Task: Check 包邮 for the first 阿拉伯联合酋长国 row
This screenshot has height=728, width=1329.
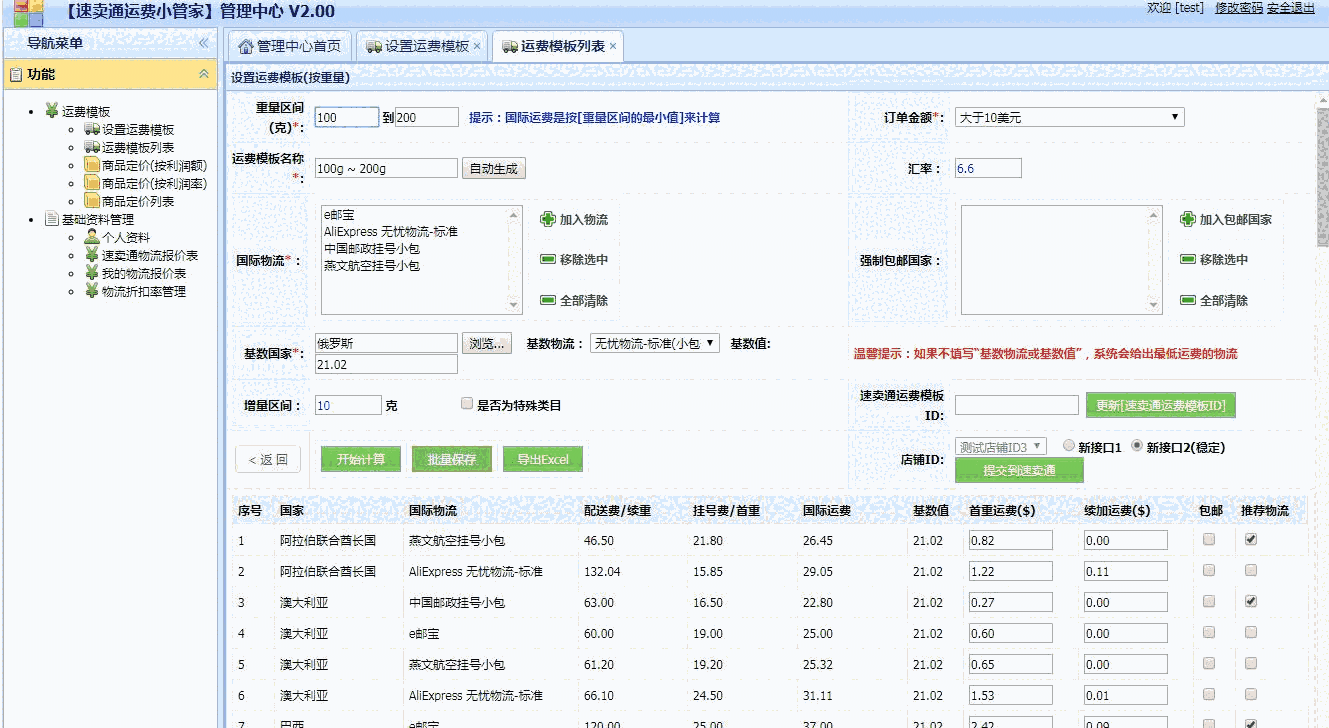Action: point(1209,539)
